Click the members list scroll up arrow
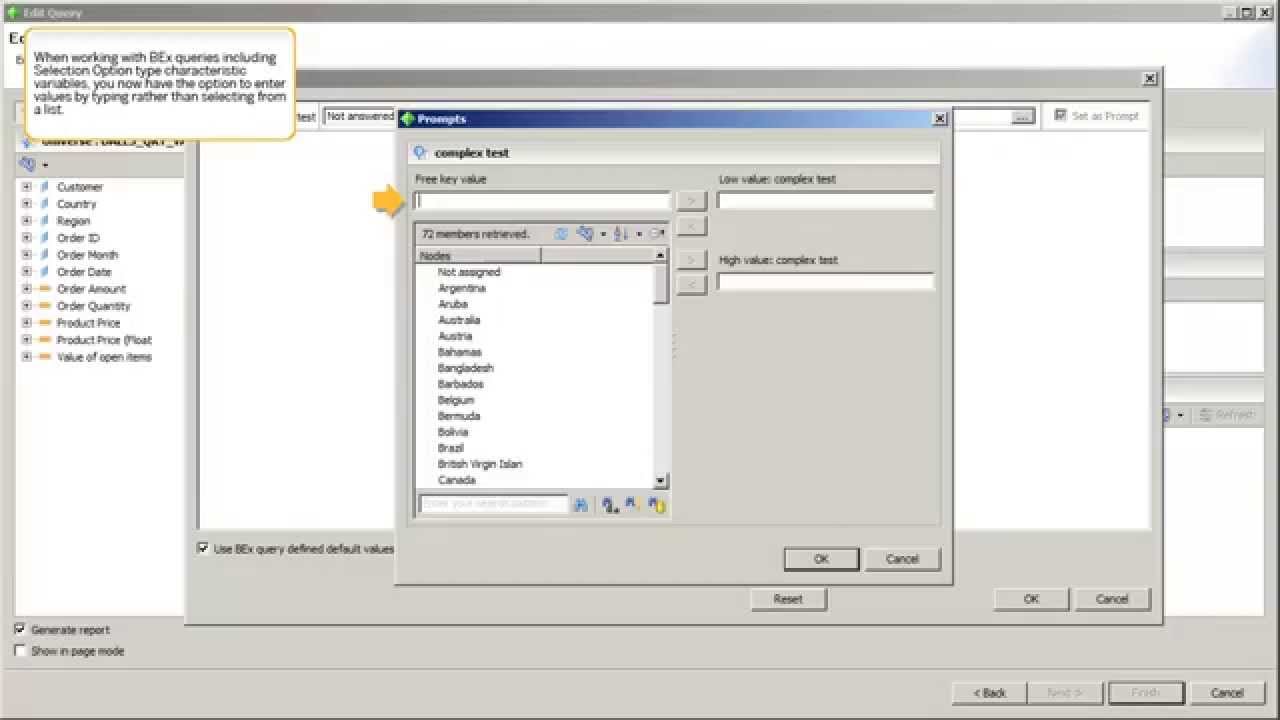The width and height of the screenshot is (1280, 720). point(660,256)
